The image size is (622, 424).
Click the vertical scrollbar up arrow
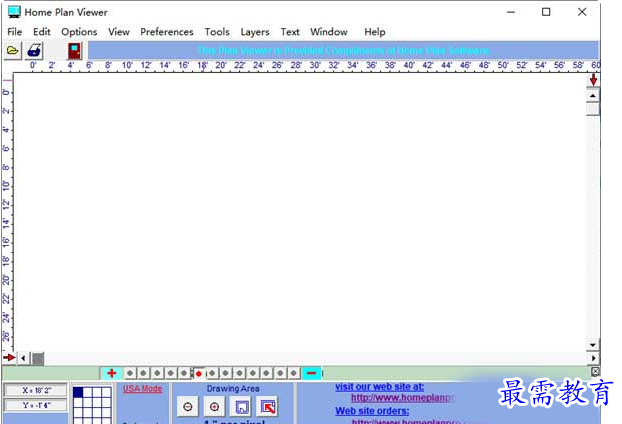pos(593,96)
